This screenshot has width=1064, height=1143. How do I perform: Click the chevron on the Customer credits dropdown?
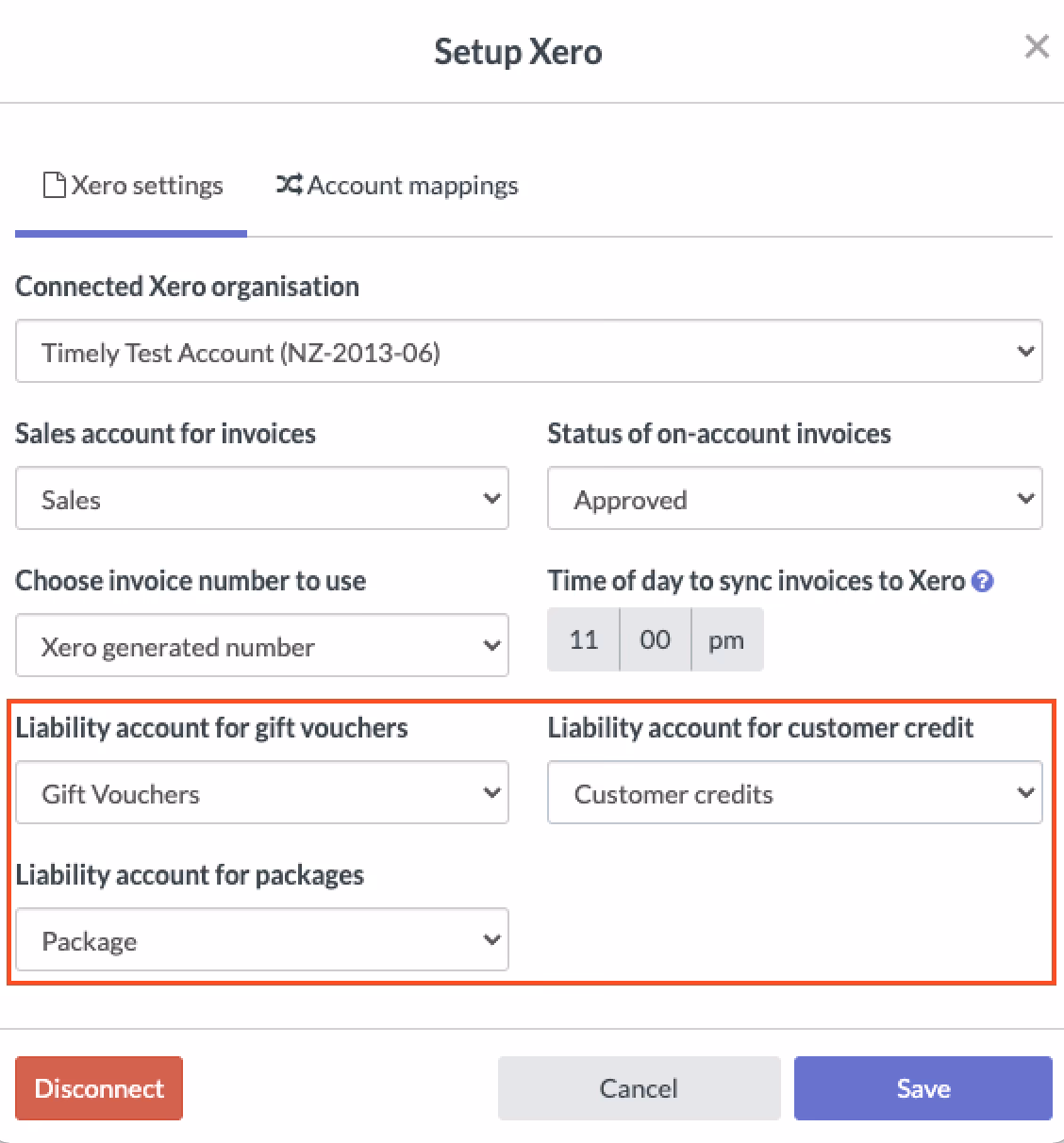(x=1025, y=793)
